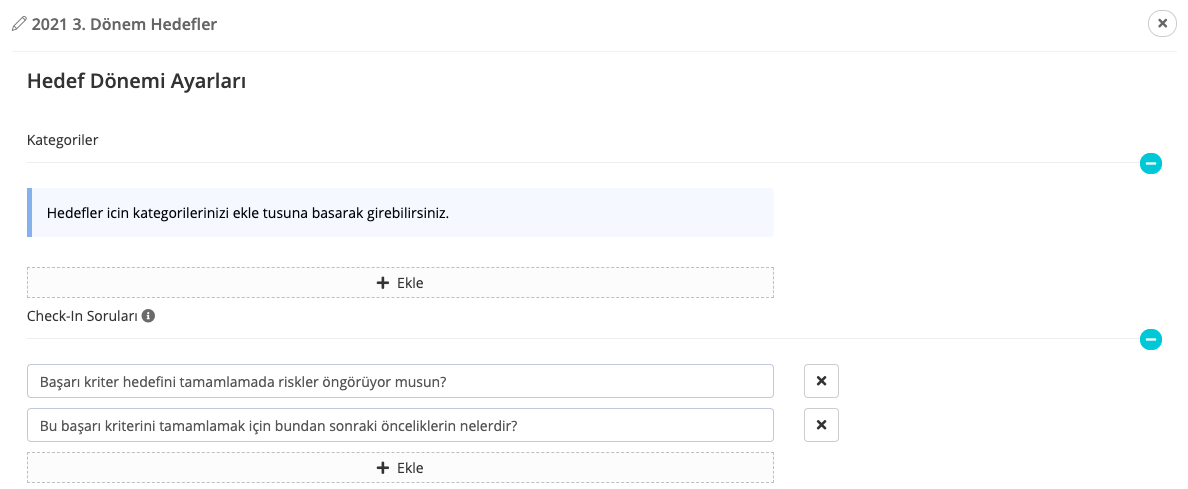Click the Kategoriler section label
This screenshot has width=1188, height=489.
click(x=62, y=140)
